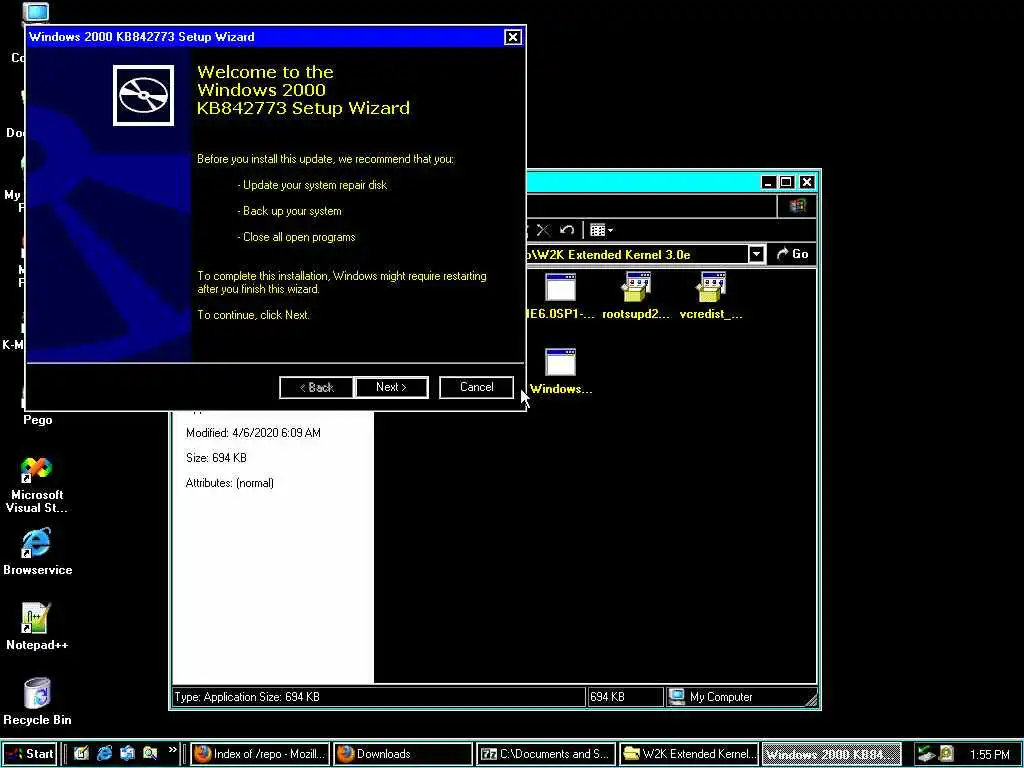Minimize the W2K Extended Kernel Explorer window
The image size is (1024, 768).
click(769, 182)
